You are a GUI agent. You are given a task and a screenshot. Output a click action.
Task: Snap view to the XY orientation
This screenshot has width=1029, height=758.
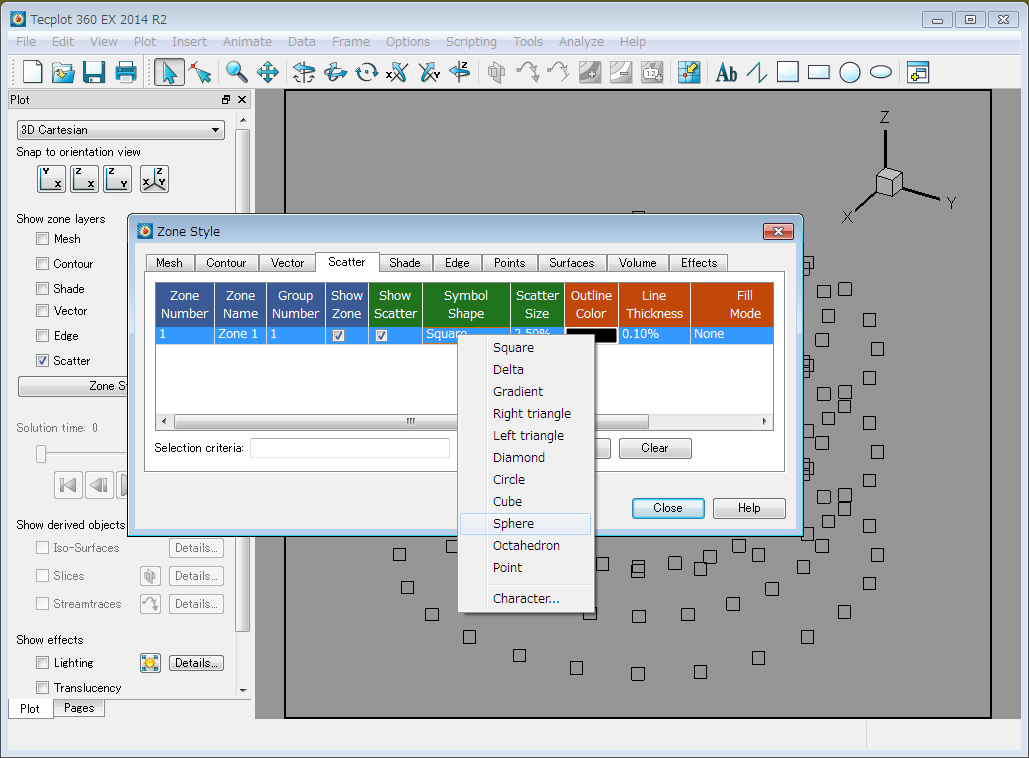pos(51,179)
